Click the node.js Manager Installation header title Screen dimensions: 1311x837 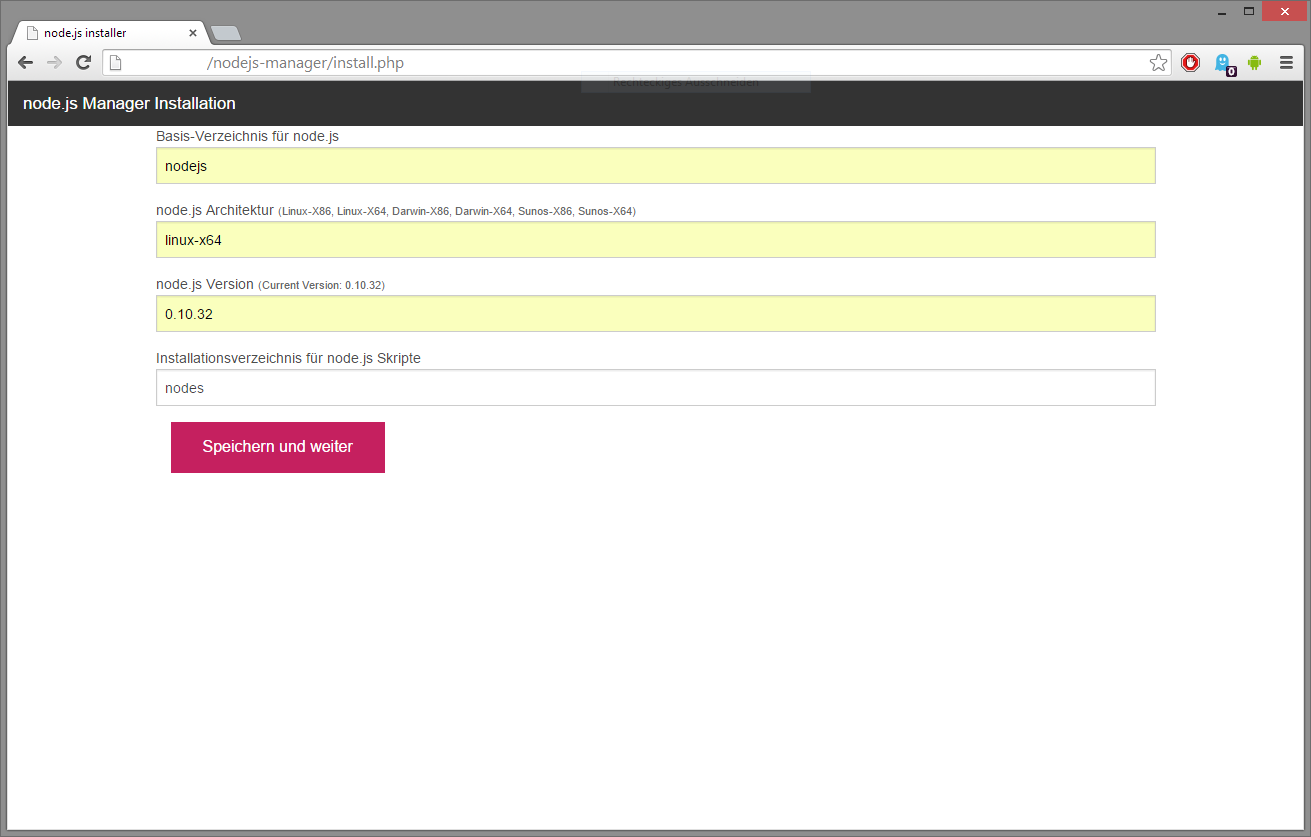129,104
